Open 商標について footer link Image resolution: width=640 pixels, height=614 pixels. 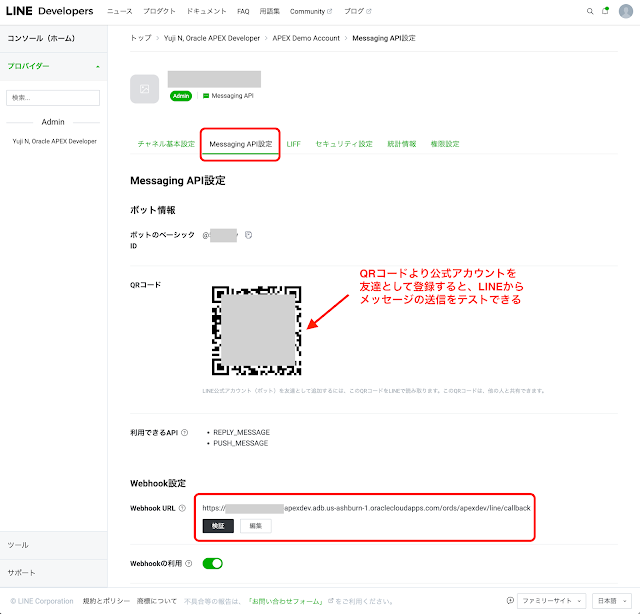[x=157, y=601]
